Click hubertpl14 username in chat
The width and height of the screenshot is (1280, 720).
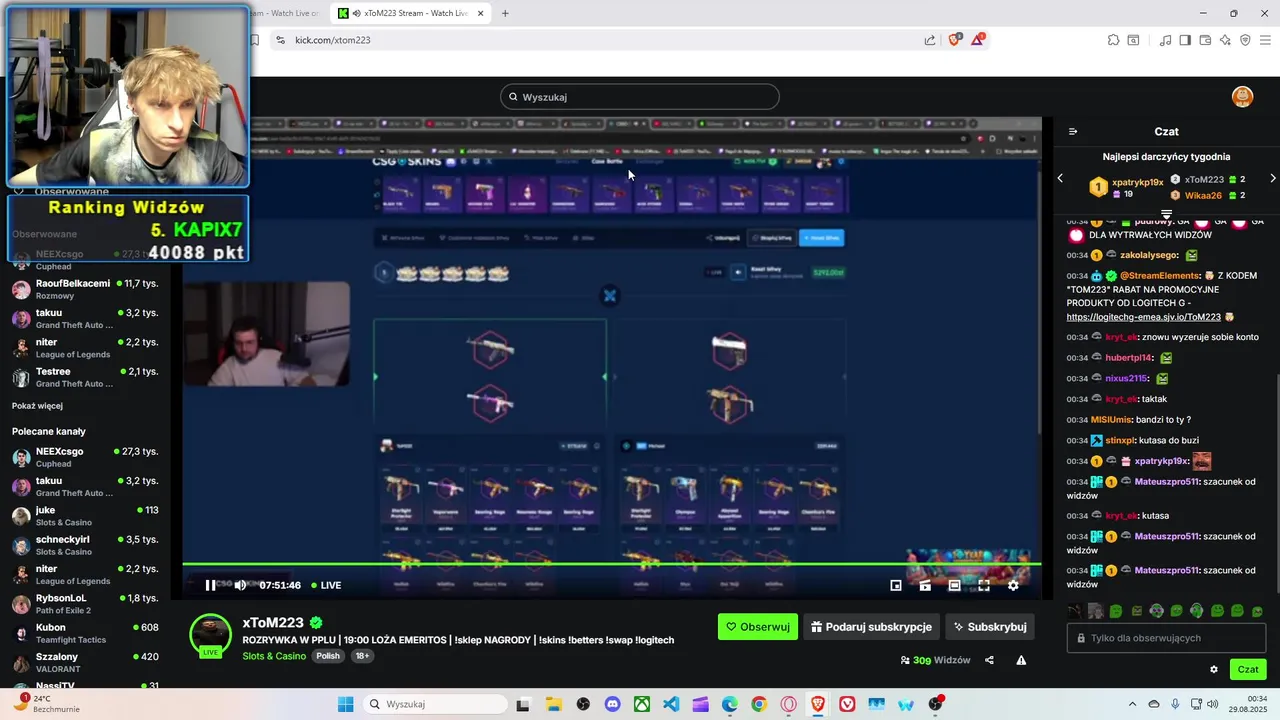click(x=1129, y=358)
